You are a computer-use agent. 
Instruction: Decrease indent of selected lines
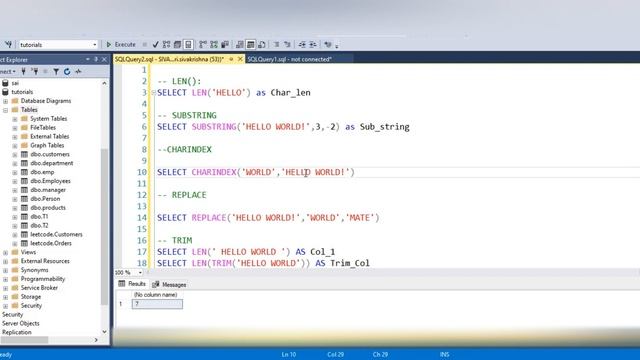pos(302,44)
